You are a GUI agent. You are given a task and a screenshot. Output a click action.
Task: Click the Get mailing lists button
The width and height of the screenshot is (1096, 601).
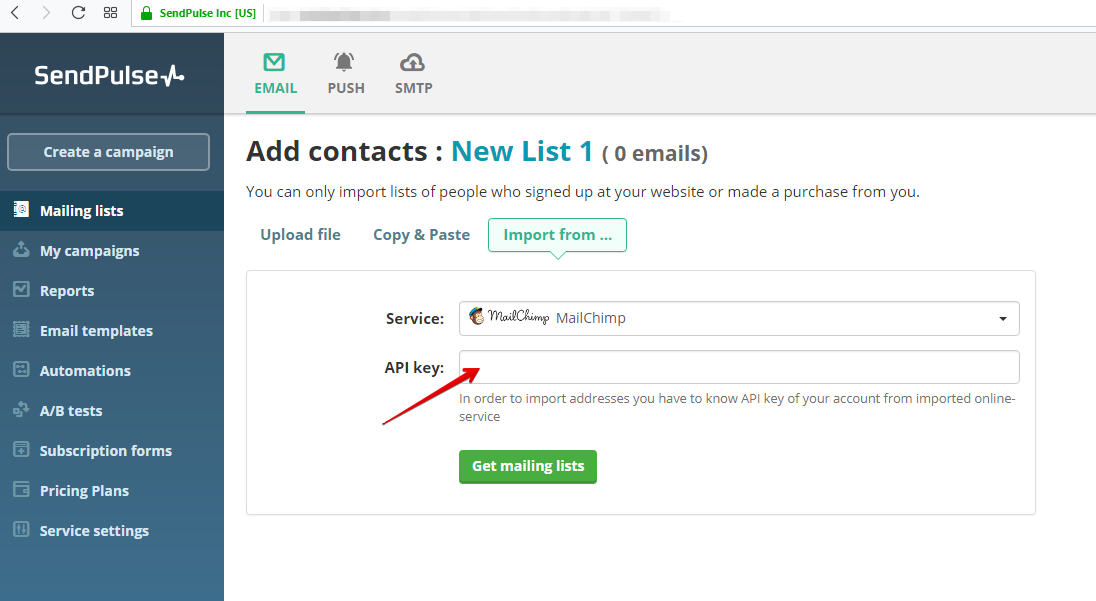[528, 466]
